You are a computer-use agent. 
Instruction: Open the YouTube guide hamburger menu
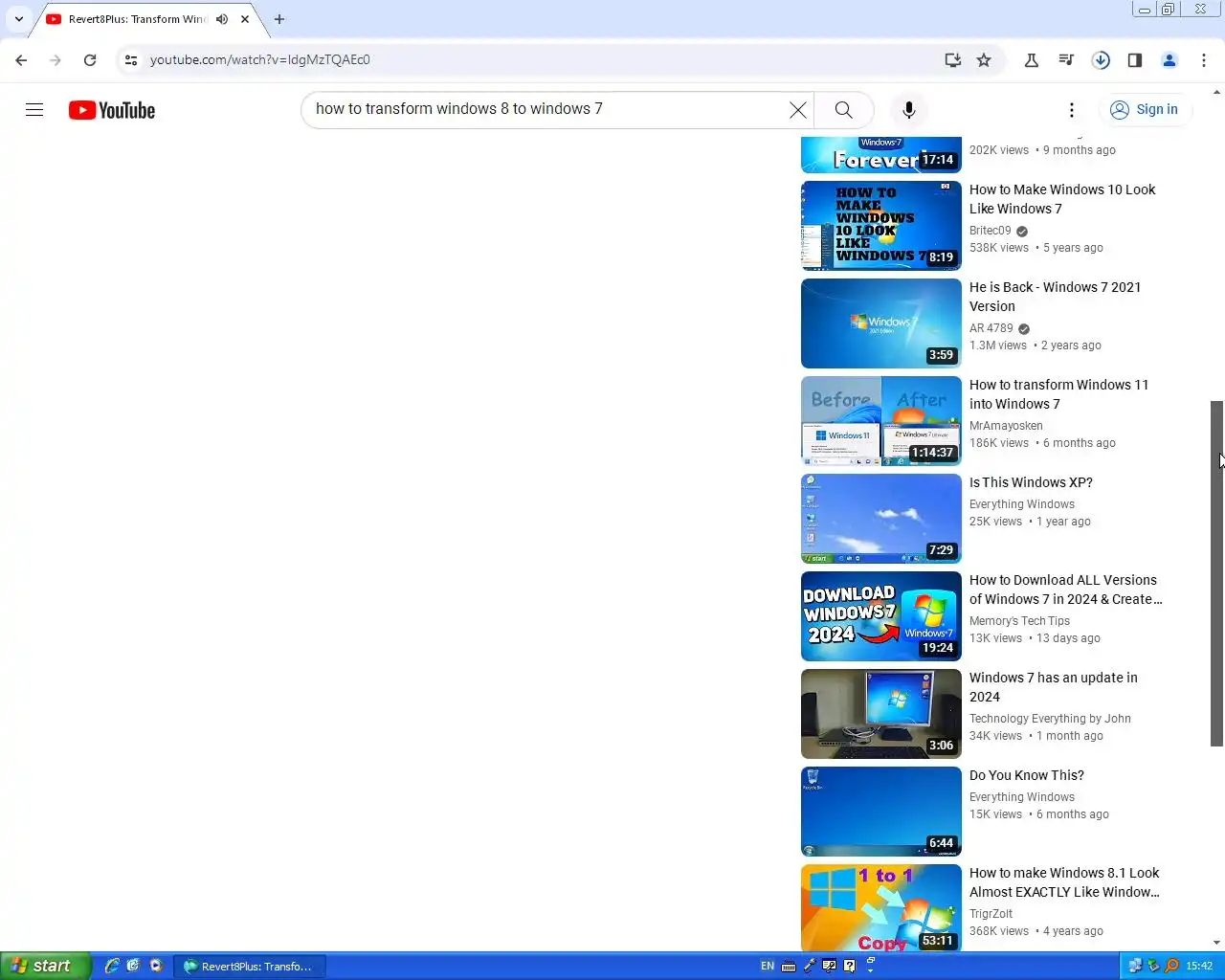(x=34, y=110)
